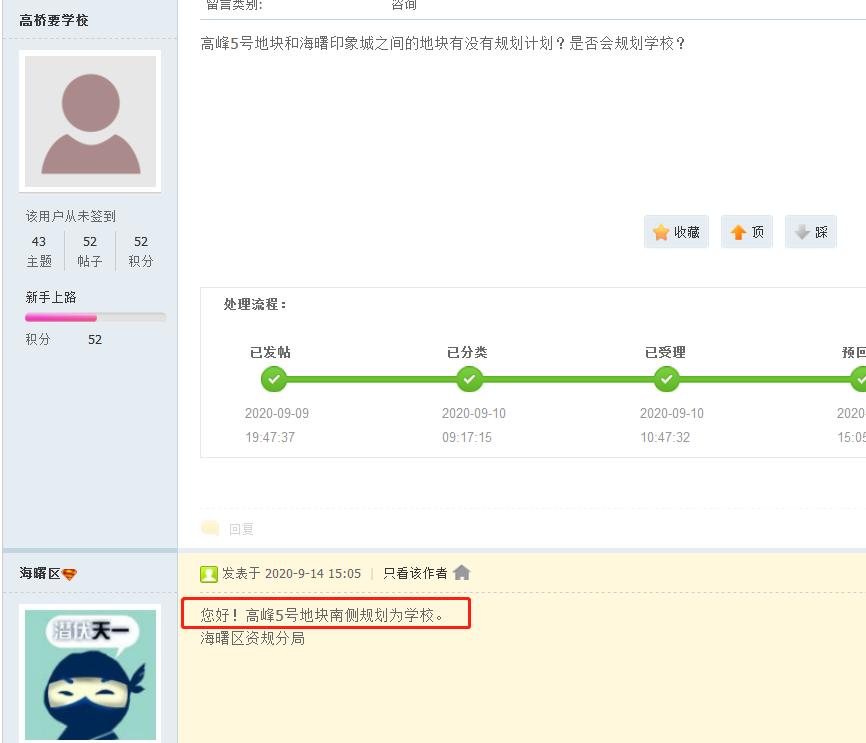This screenshot has height=743, width=866.
Task: Click the house icon beside 只看该作者
Action: tap(461, 573)
